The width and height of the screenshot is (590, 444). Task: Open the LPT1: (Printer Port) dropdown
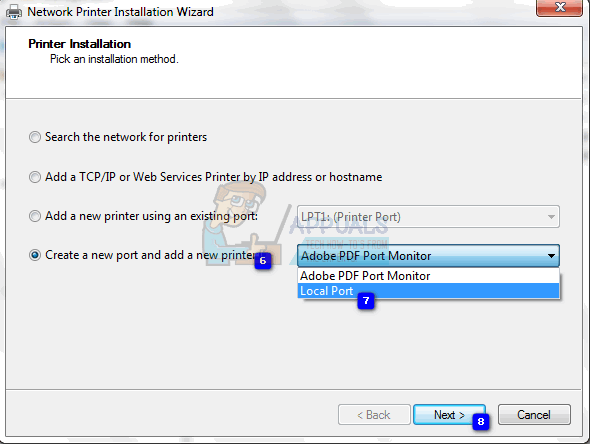428,217
